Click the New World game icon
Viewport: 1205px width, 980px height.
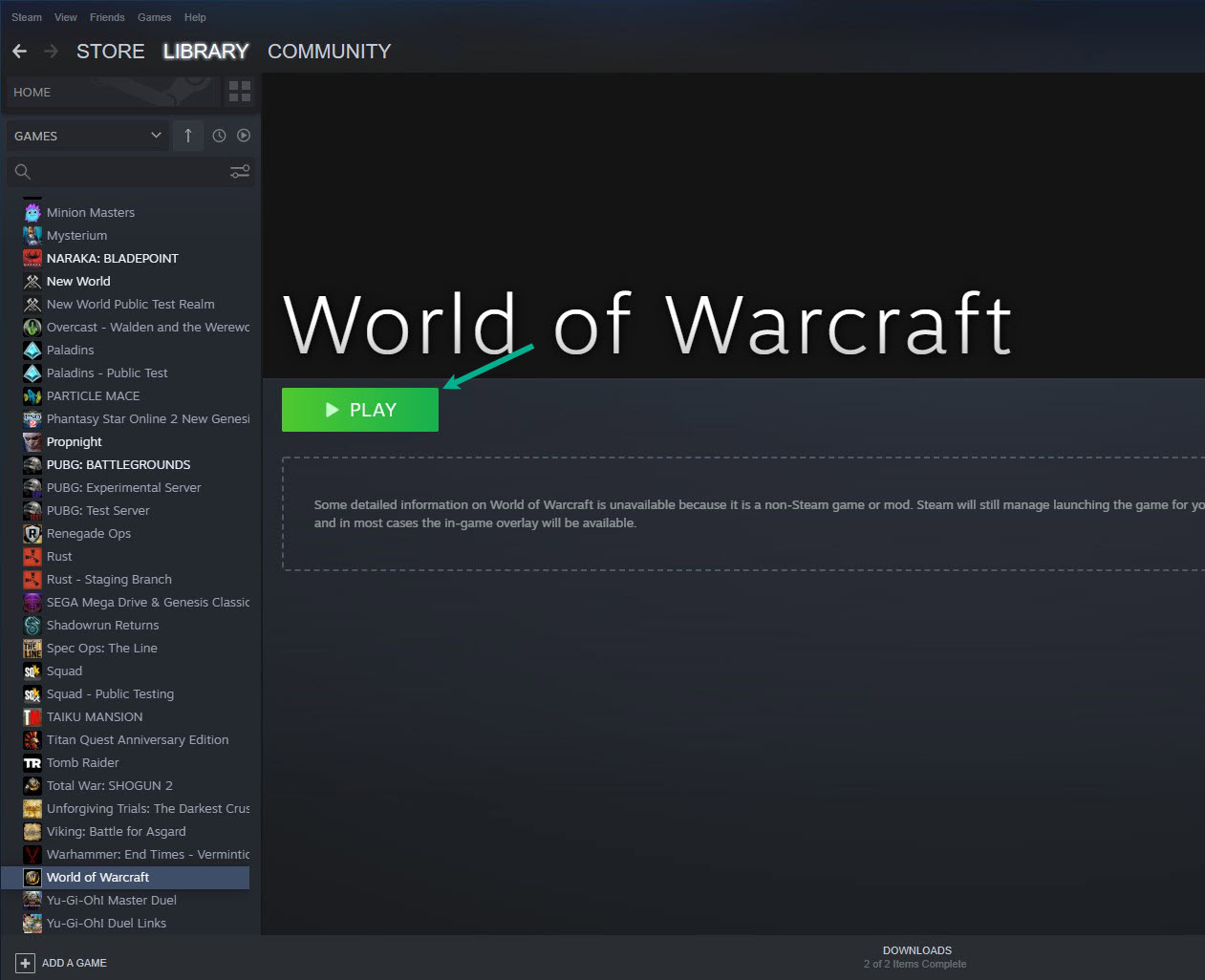pos(32,281)
